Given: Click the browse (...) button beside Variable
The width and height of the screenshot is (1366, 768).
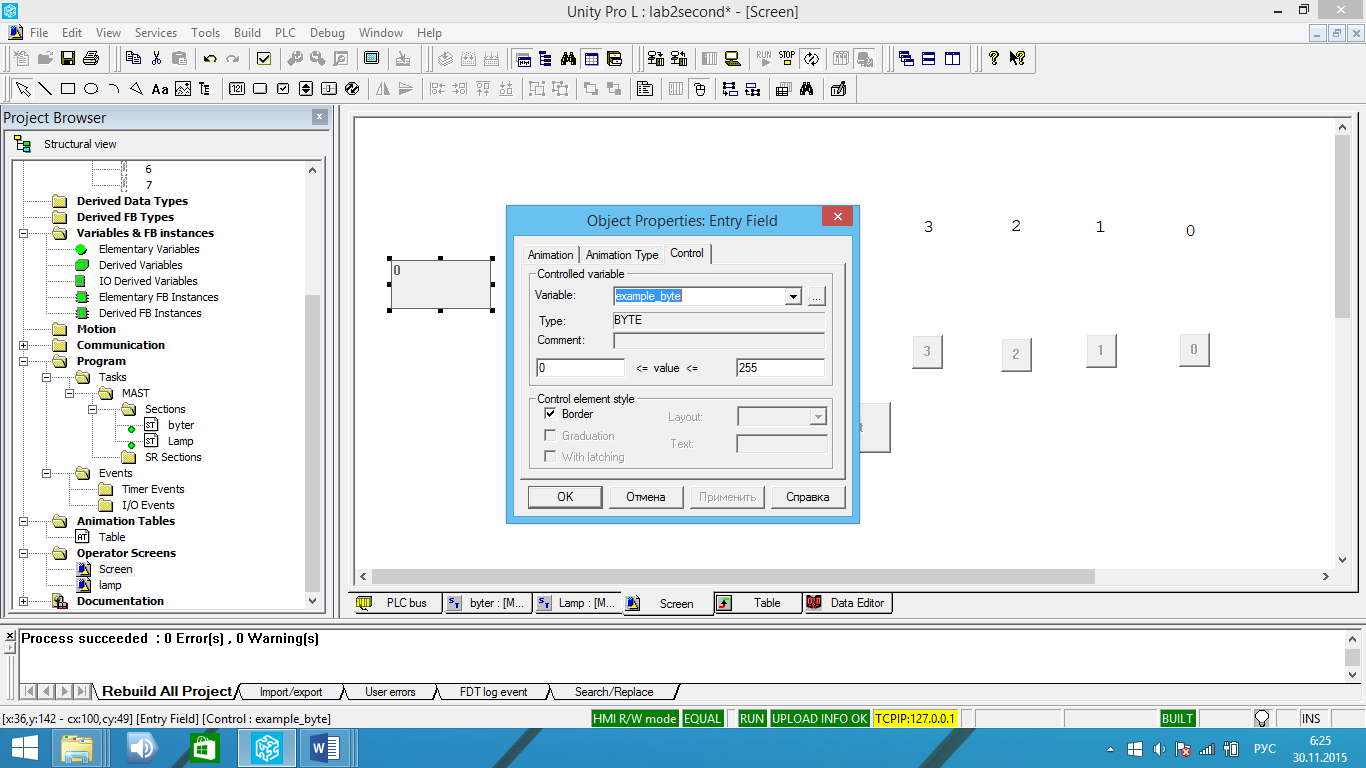Looking at the screenshot, I should click(817, 296).
